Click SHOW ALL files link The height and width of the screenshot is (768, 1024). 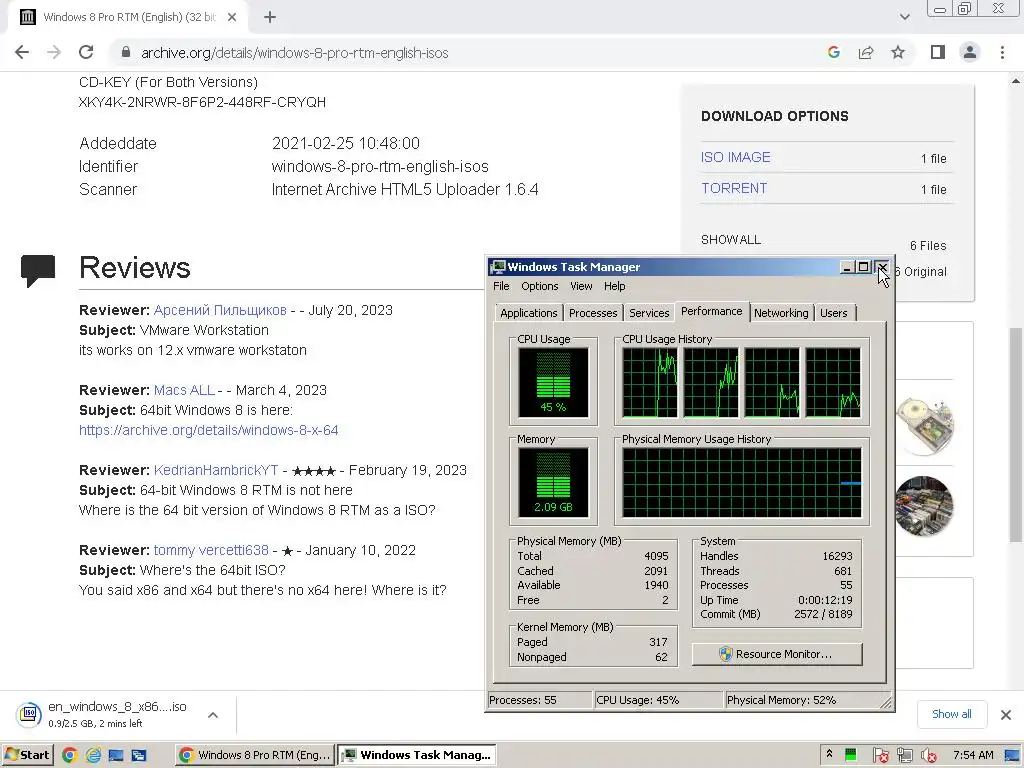(731, 240)
